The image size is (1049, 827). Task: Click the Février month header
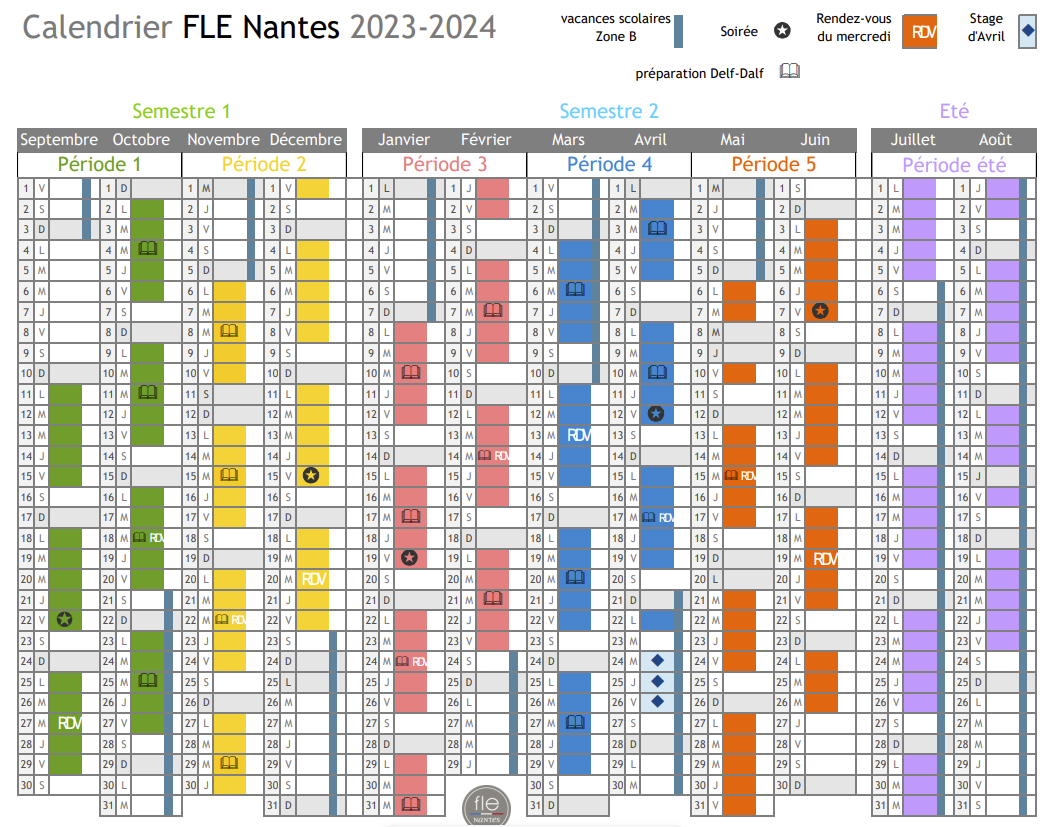[486, 140]
